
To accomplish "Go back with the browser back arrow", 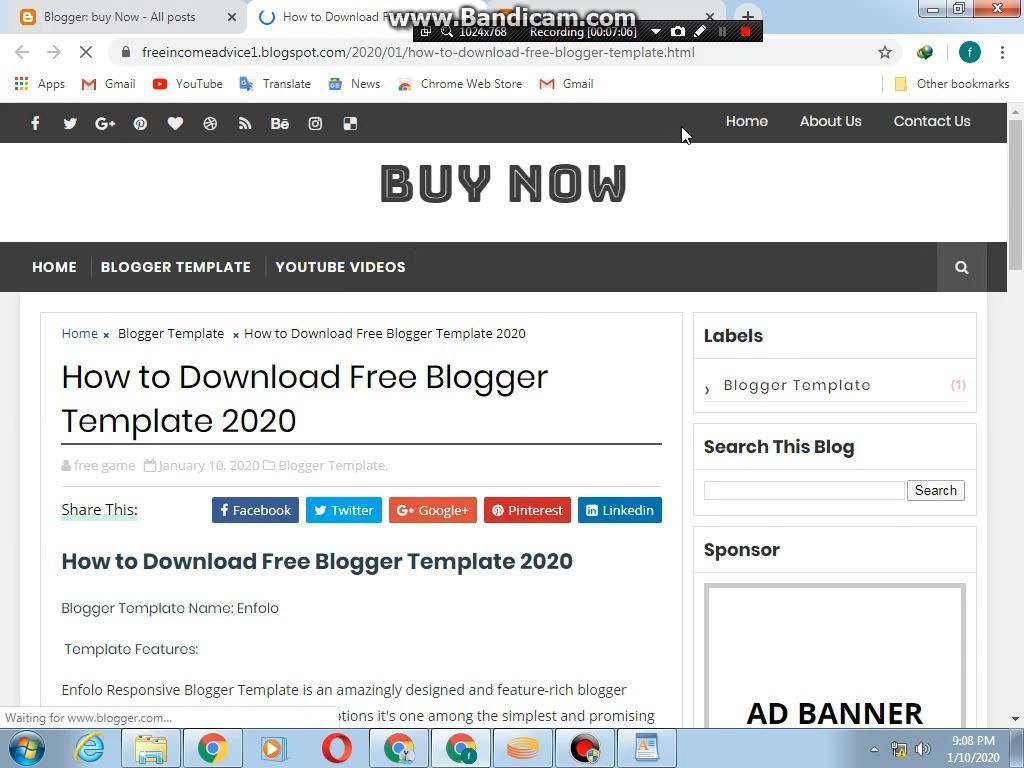I will click(22, 52).
